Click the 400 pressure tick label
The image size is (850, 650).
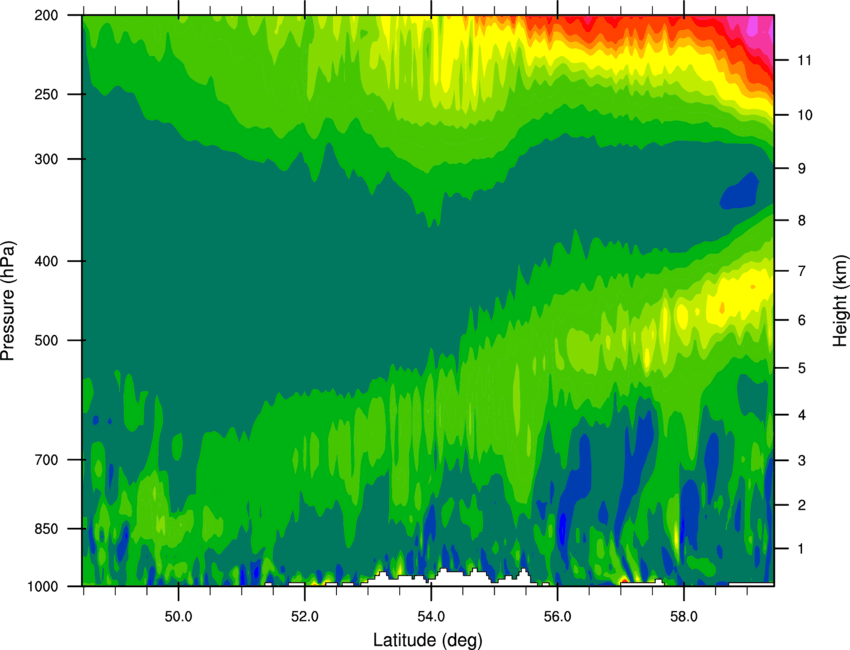(x=46, y=261)
